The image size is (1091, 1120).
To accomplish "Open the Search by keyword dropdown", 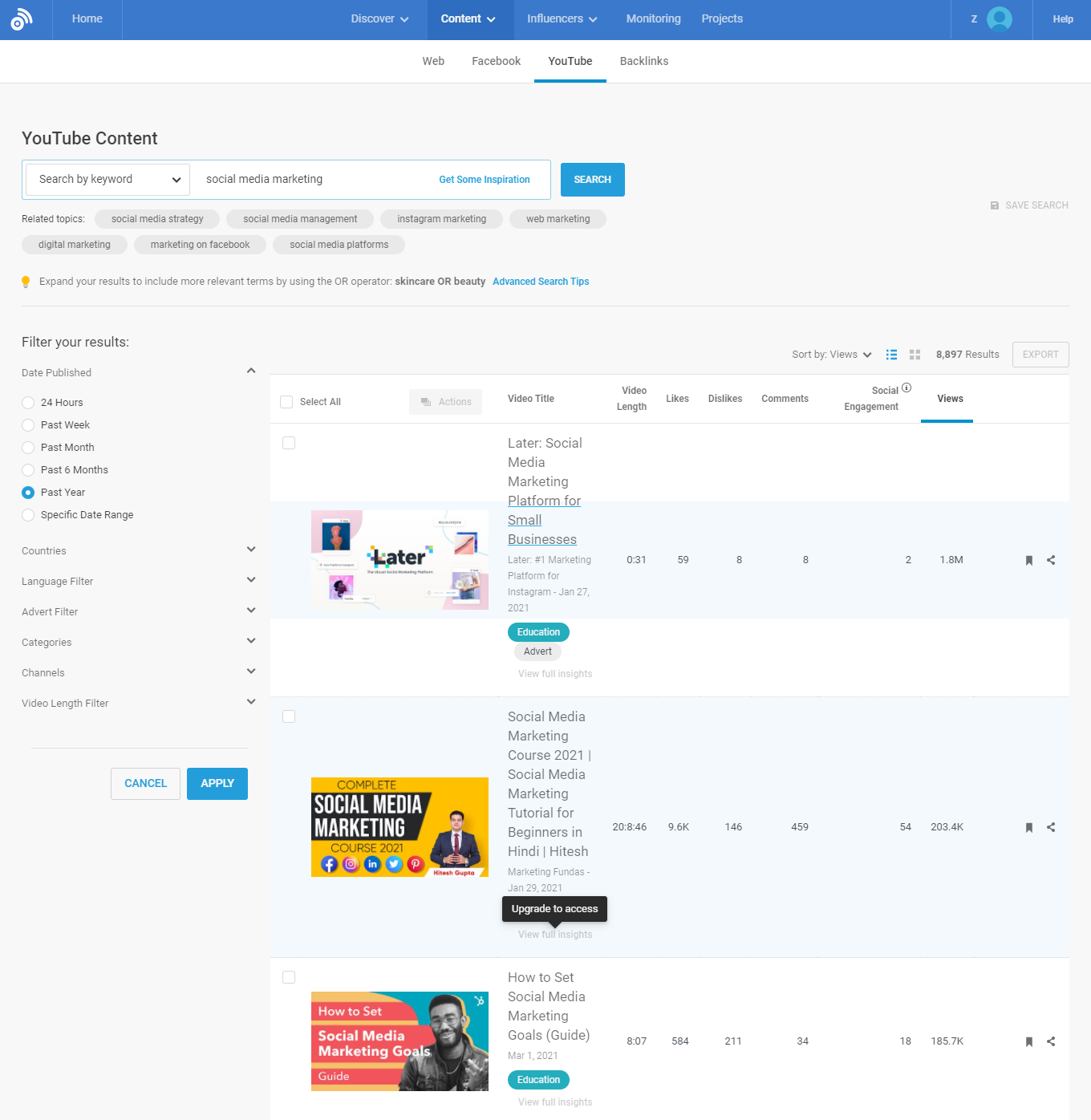I will point(107,179).
